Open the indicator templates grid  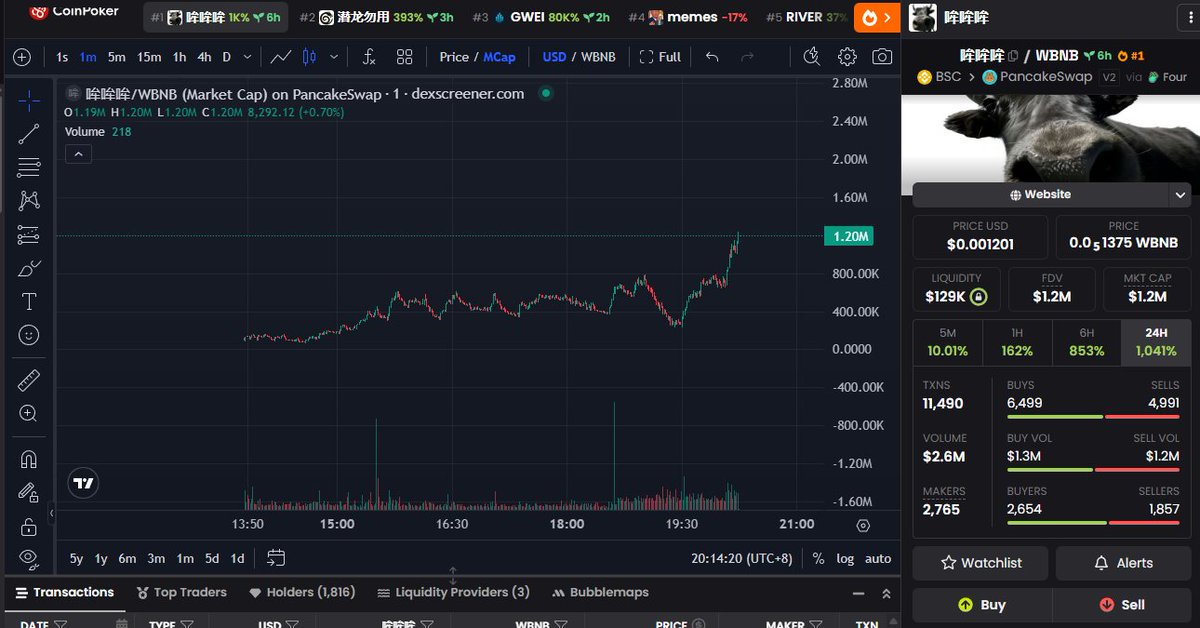[404, 57]
